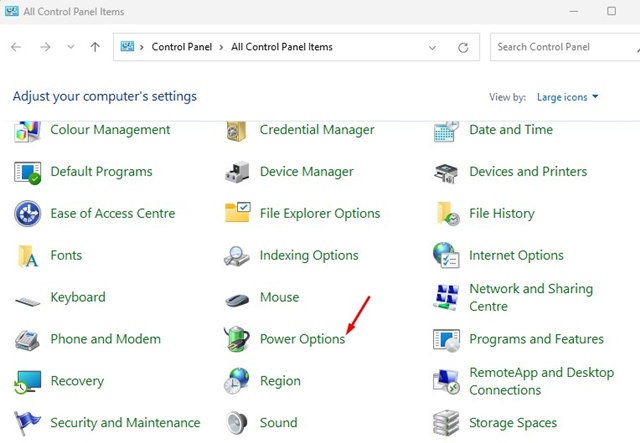
Task: Open Ease of Access Centre link
Action: (x=113, y=213)
